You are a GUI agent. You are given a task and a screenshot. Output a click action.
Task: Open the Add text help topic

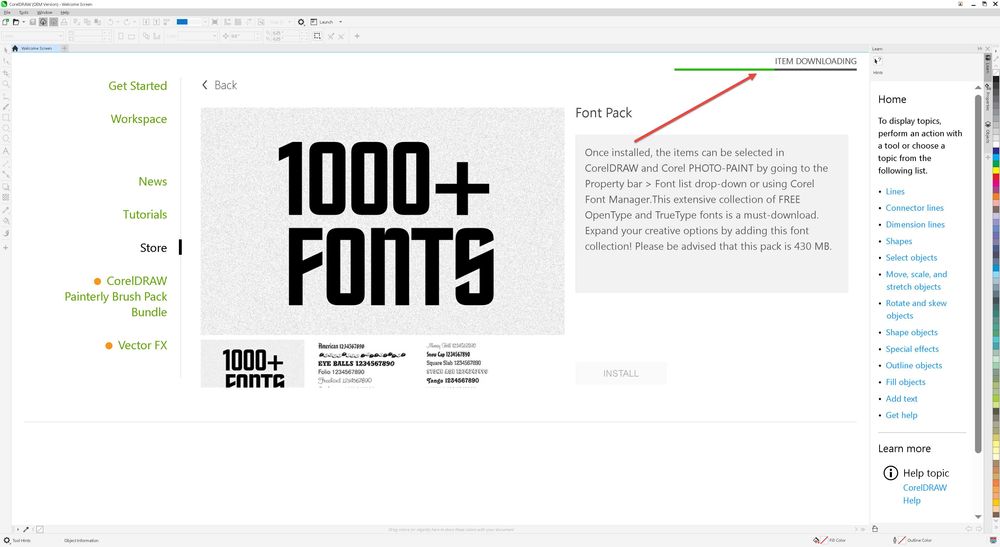pyautogui.click(x=901, y=398)
